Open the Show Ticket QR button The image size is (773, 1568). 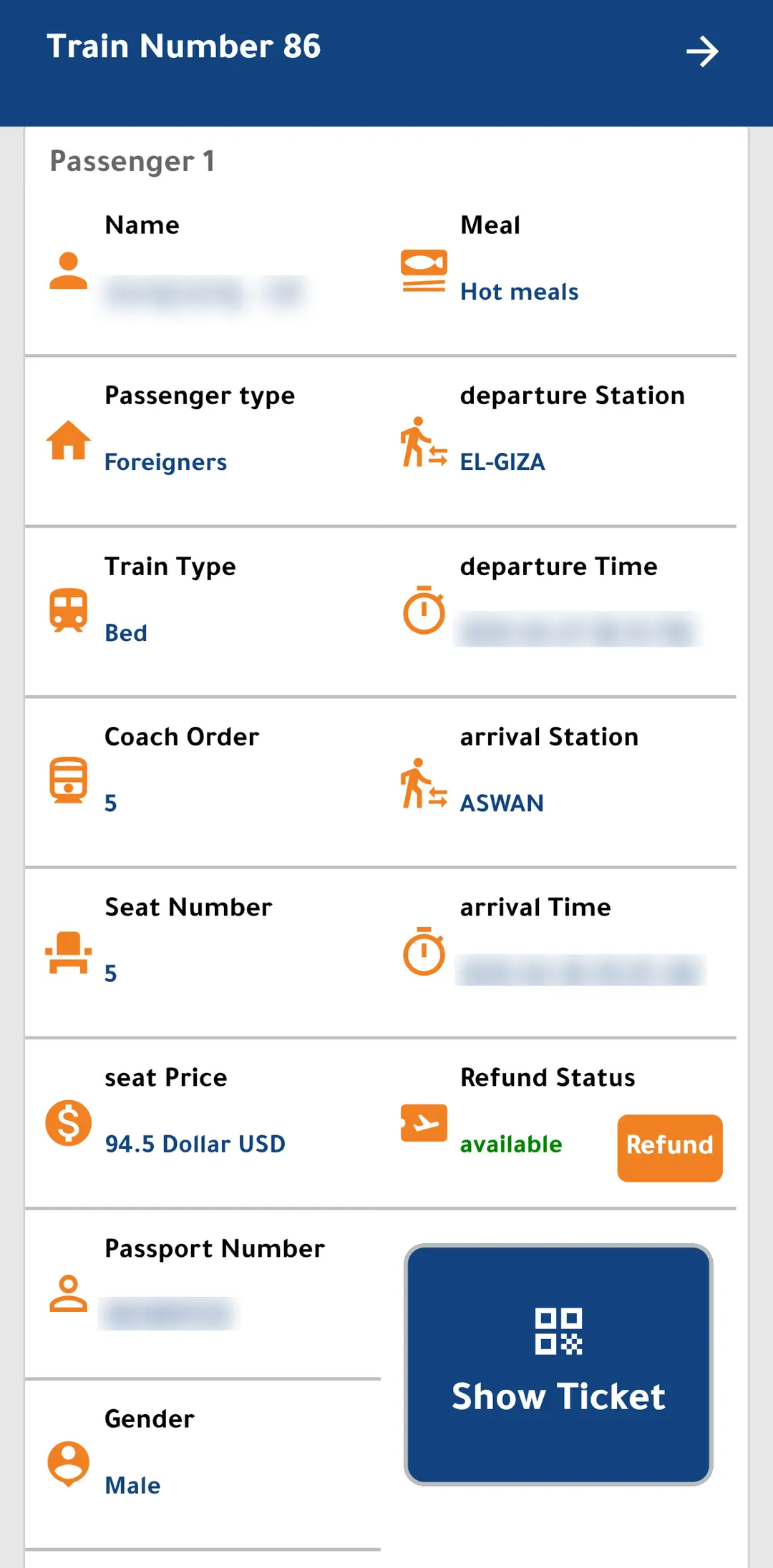tap(558, 1364)
